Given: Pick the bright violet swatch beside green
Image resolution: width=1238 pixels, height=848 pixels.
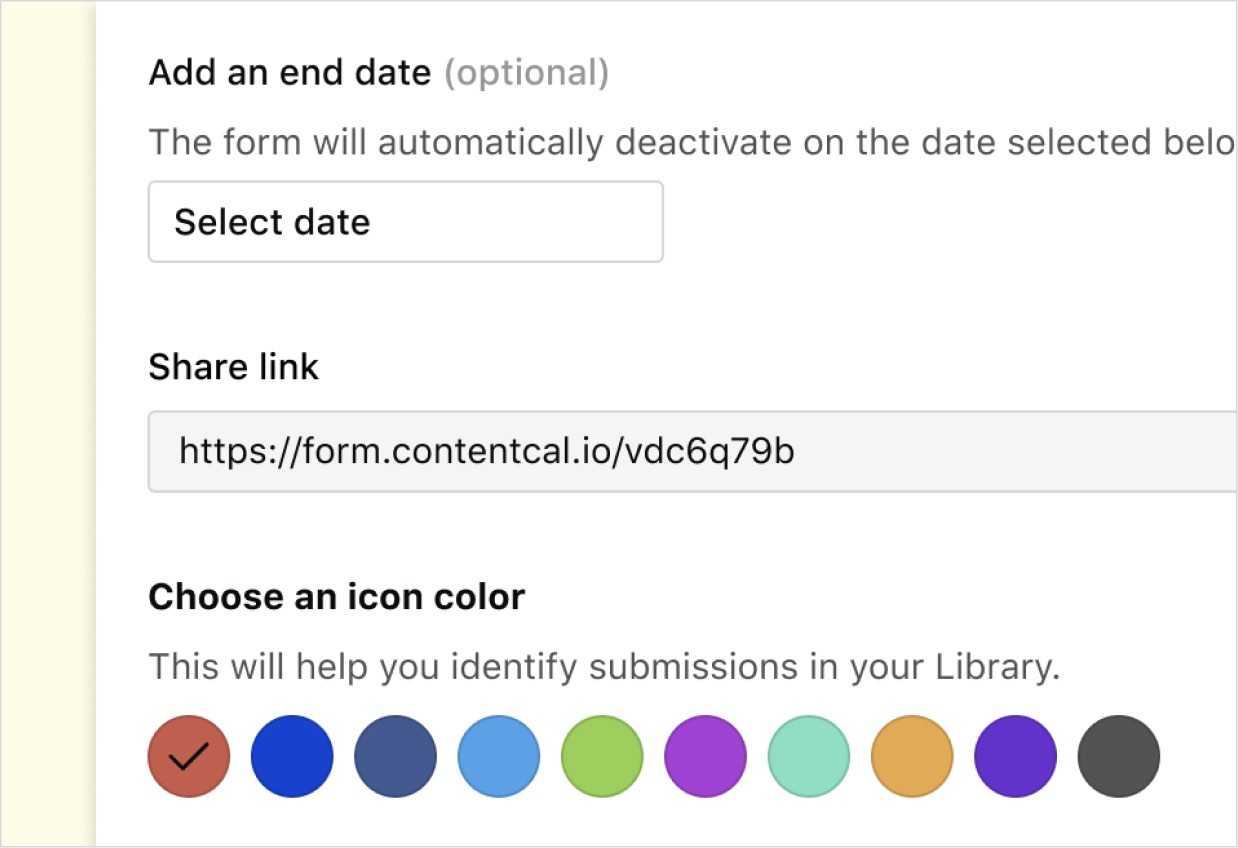Looking at the screenshot, I should 706,756.
